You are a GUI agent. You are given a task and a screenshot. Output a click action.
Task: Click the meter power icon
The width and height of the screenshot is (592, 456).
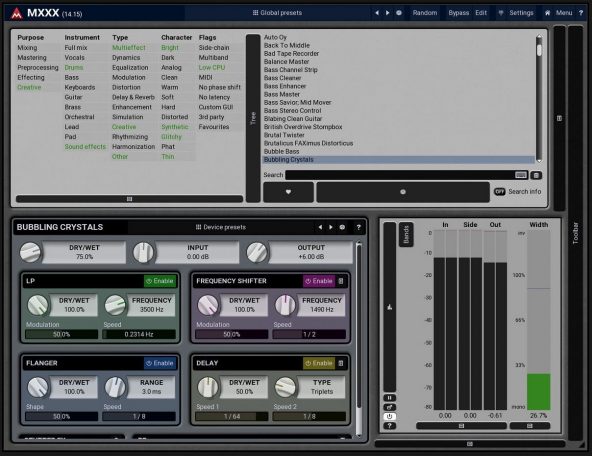click(x=390, y=417)
